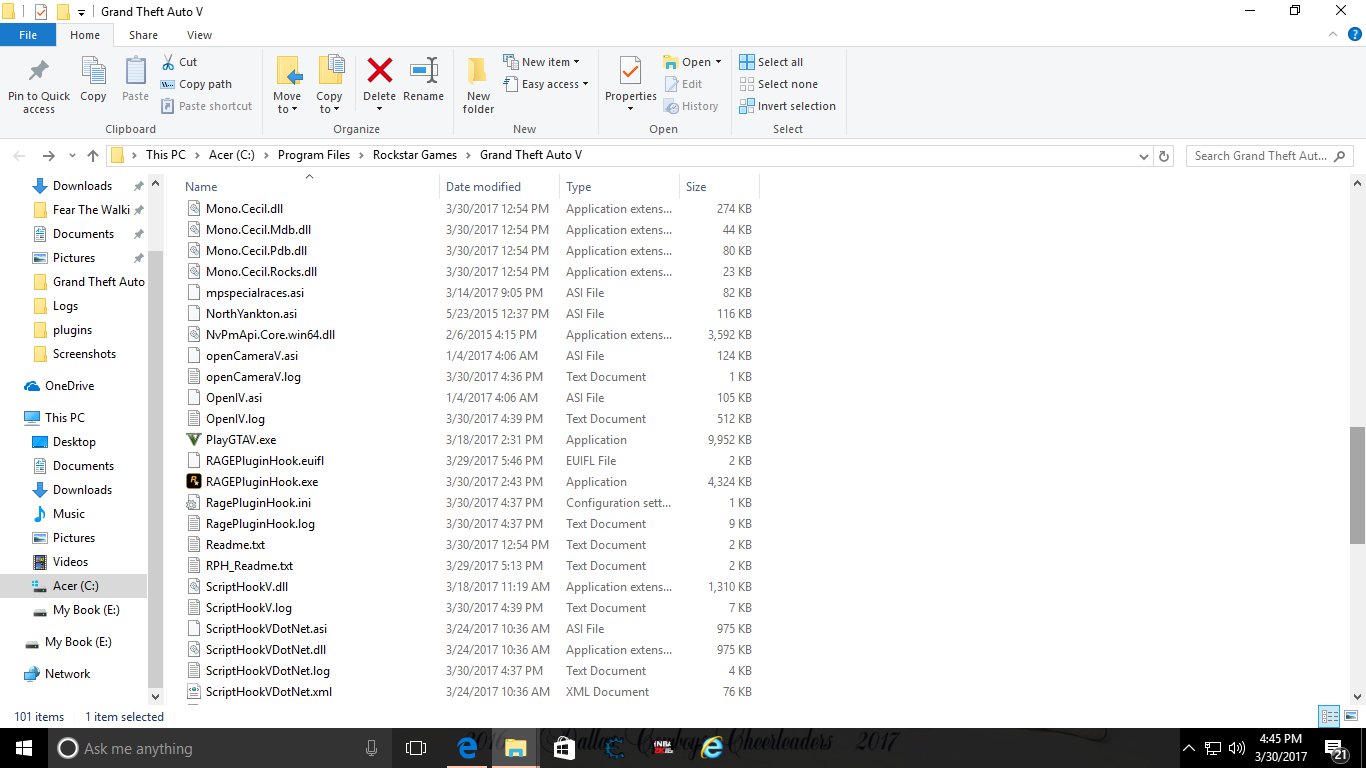Click the Properties icon

630,71
